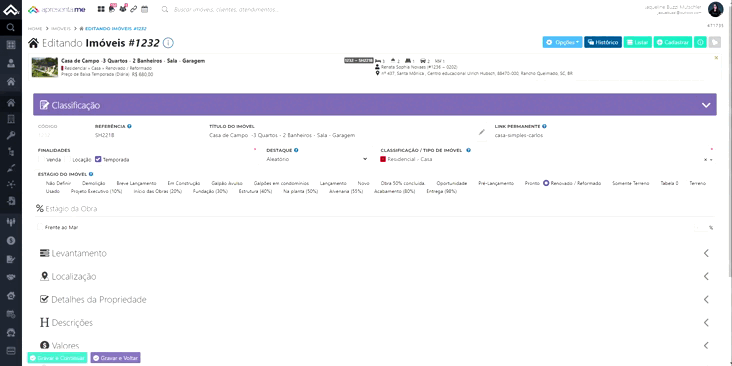Click the apresenta.me logo
This screenshot has height=366, width=732.
click(56, 9)
